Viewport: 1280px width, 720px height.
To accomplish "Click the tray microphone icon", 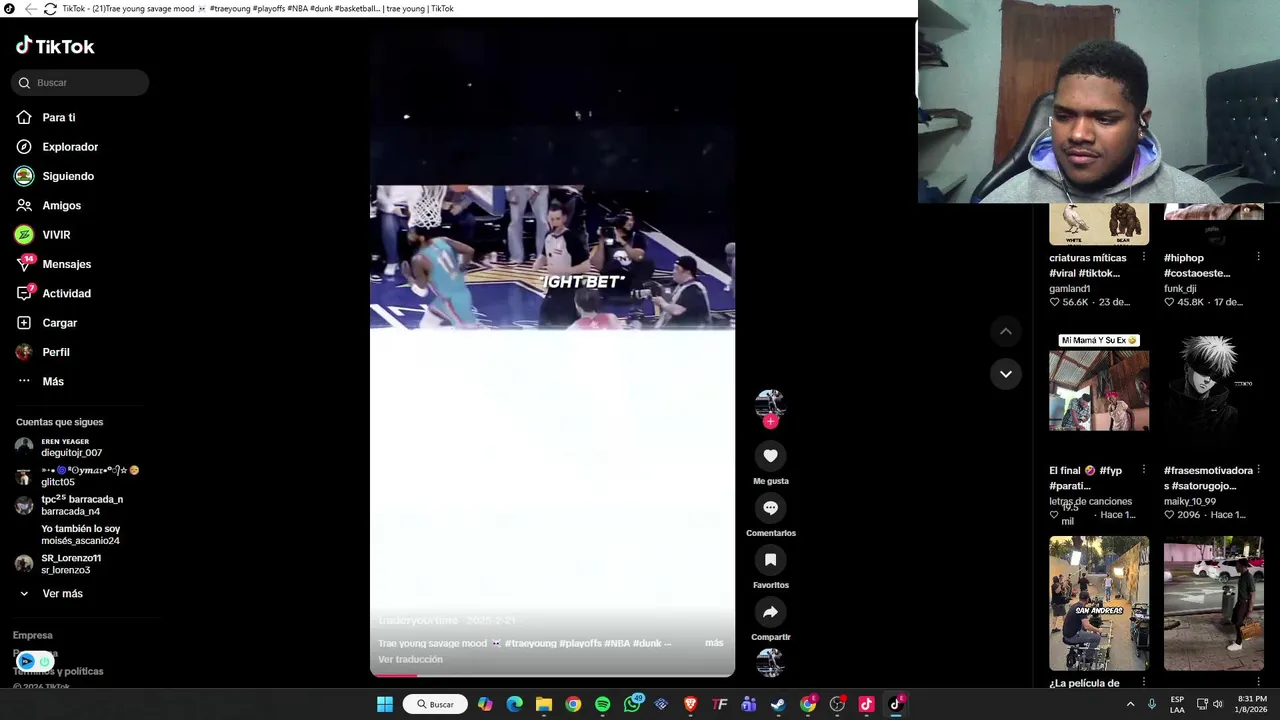I will click(x=1153, y=704).
